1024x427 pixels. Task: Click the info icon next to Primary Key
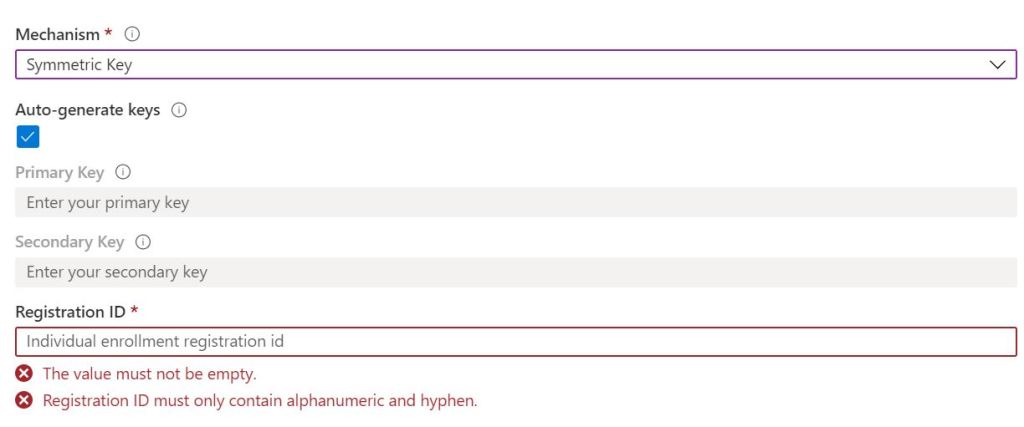(x=123, y=173)
